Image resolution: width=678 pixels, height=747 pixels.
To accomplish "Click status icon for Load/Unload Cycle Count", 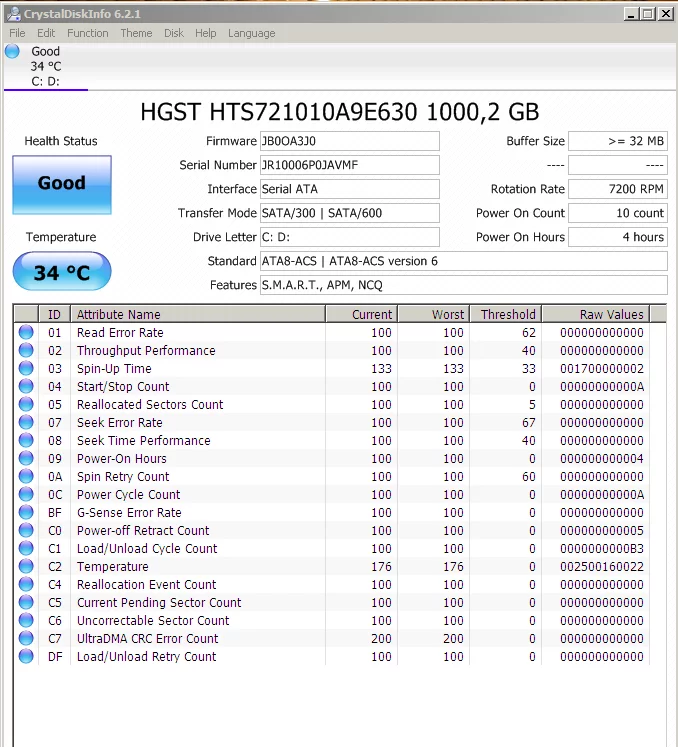I will [26, 548].
